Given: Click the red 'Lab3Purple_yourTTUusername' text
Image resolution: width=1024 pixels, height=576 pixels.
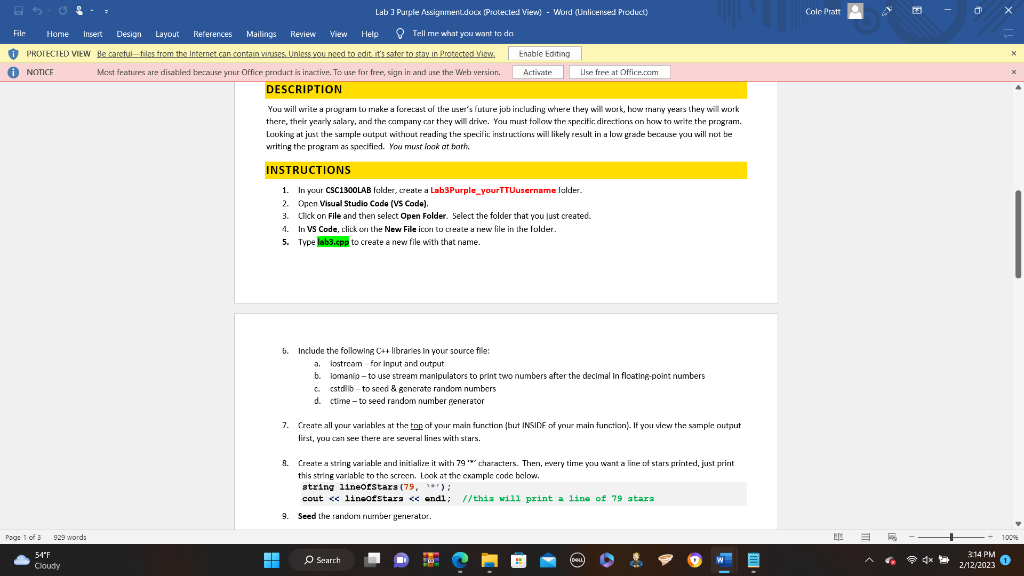Looking at the screenshot, I should 493,190.
